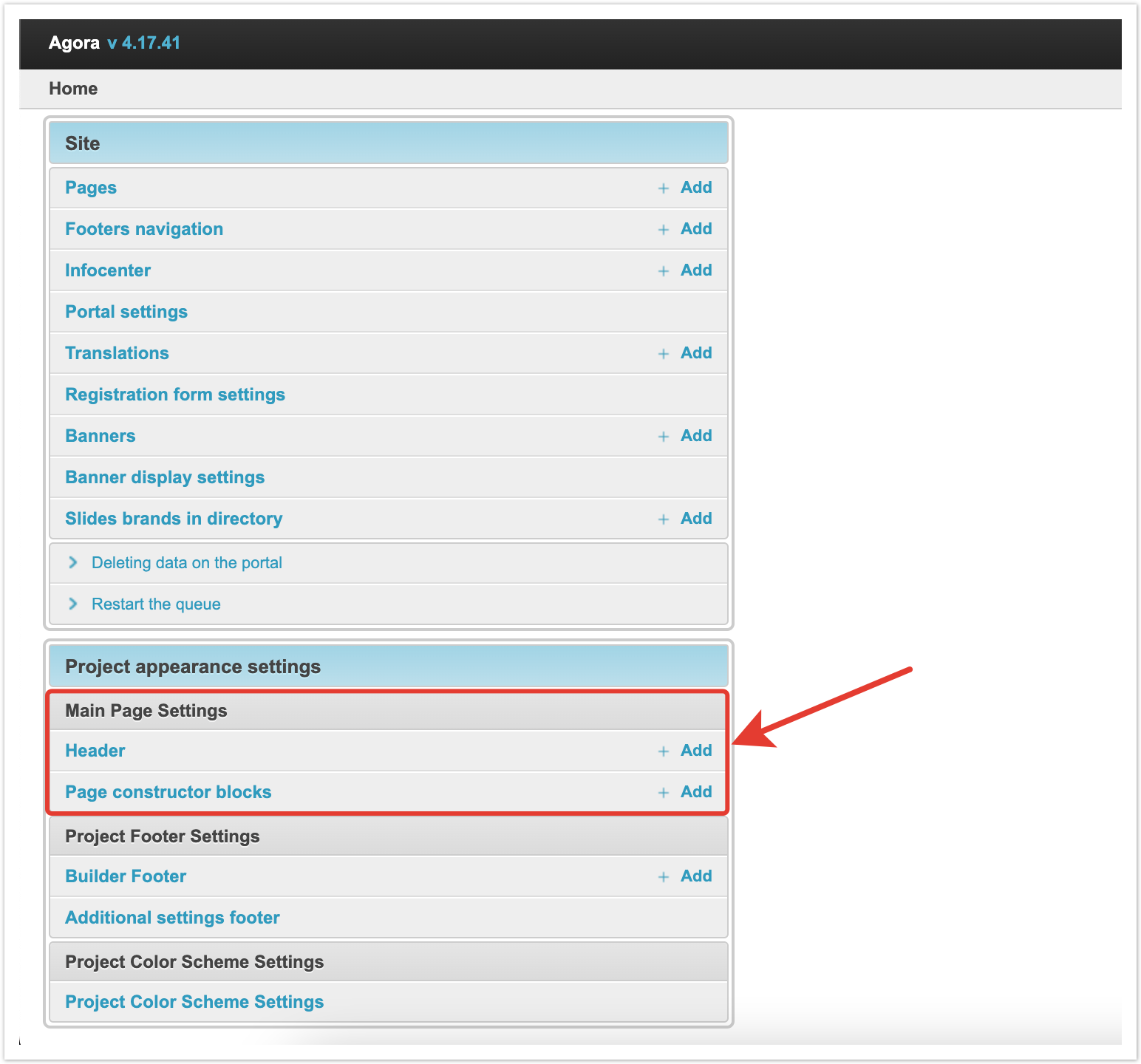Open Registration form settings
This screenshot has height=1064, width=1141.
(x=175, y=395)
